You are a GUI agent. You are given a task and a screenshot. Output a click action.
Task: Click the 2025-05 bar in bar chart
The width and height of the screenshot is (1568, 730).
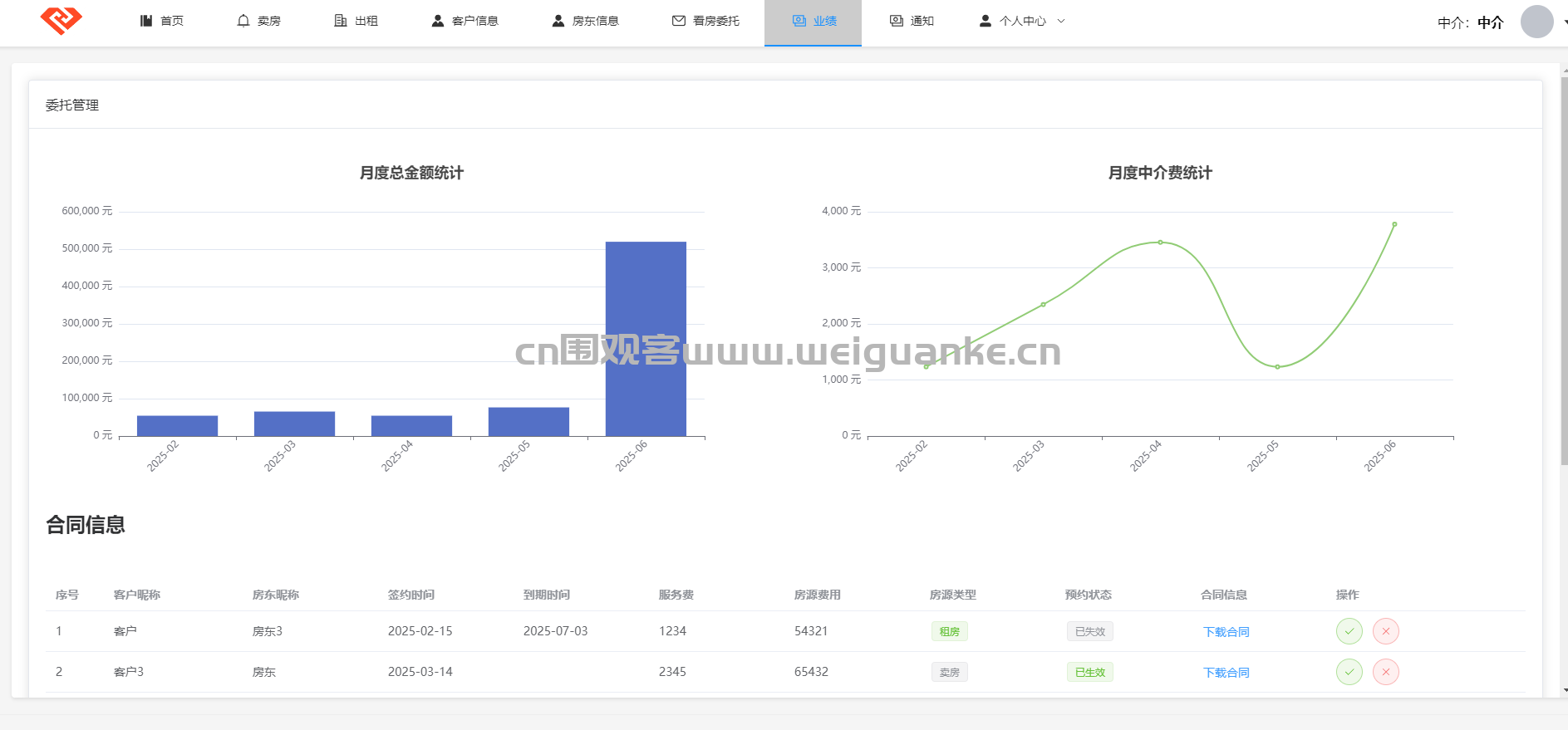coord(528,422)
